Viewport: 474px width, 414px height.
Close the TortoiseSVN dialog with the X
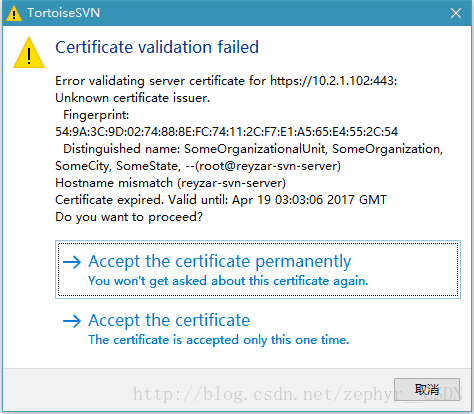click(x=456, y=13)
